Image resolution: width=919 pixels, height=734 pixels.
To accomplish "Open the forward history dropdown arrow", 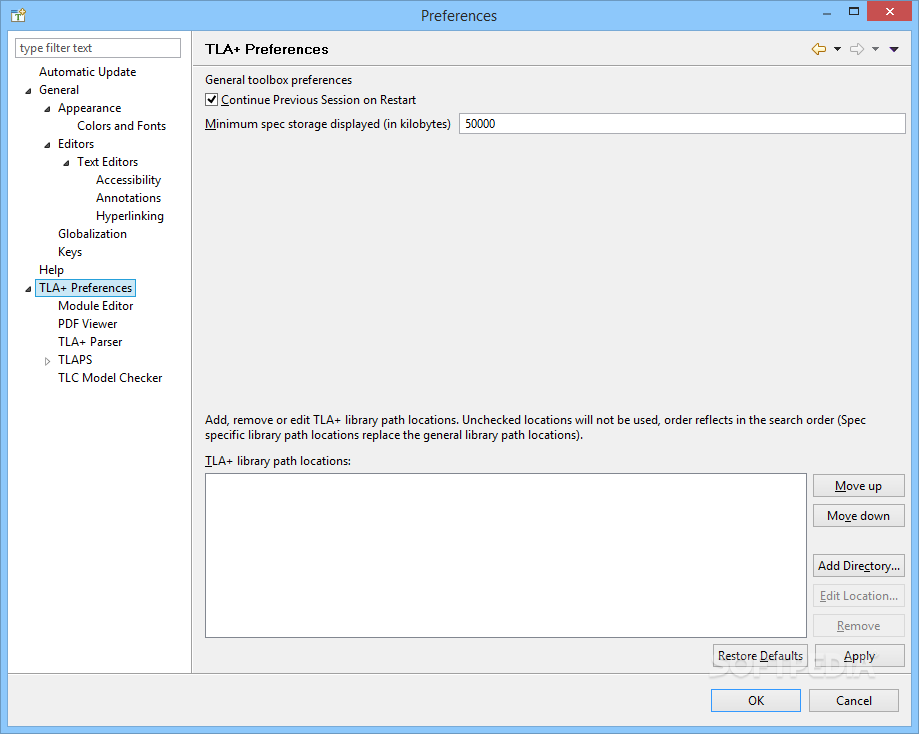I will pyautogui.click(x=875, y=49).
